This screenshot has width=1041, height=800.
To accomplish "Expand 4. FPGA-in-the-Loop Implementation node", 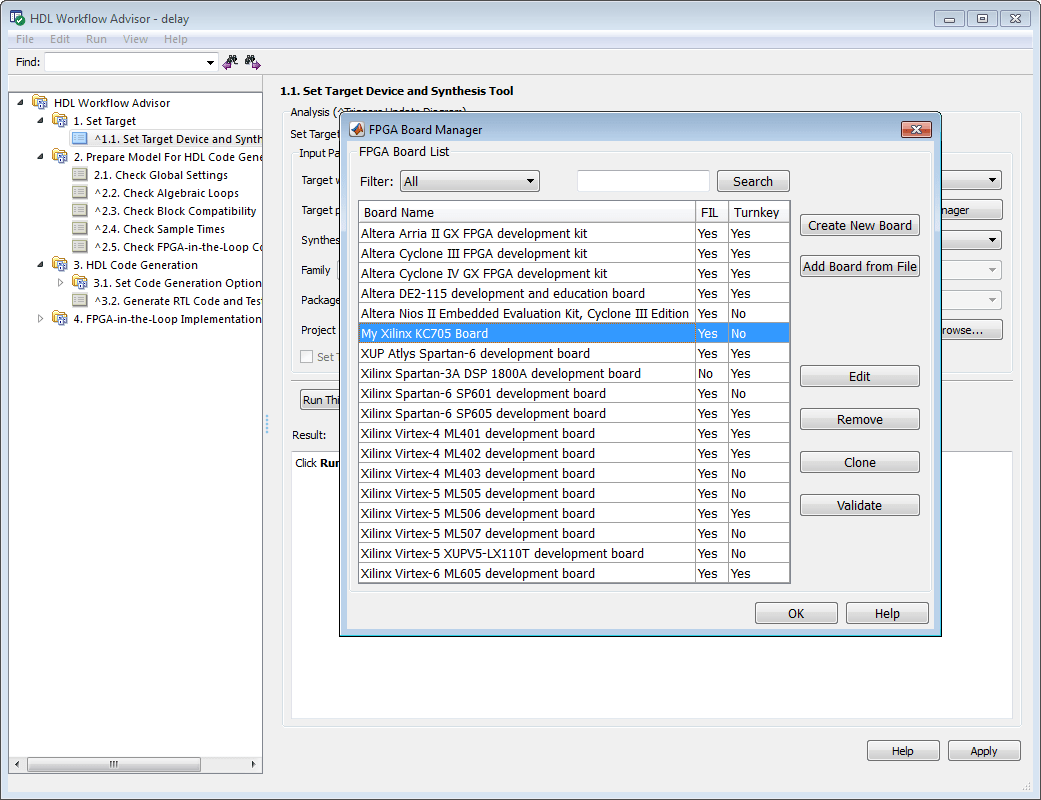I will pyautogui.click(x=40, y=318).
